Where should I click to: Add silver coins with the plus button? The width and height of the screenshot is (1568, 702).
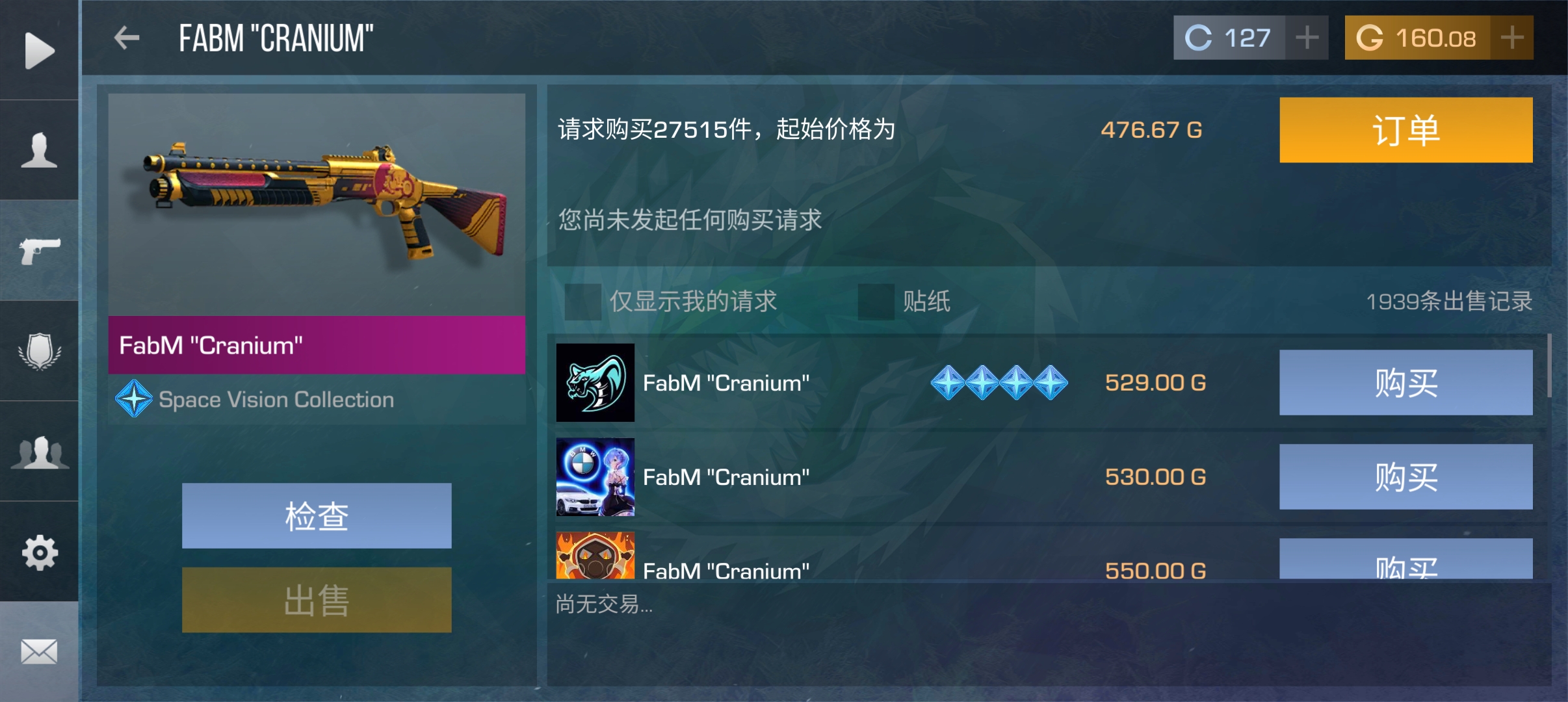(x=1307, y=38)
